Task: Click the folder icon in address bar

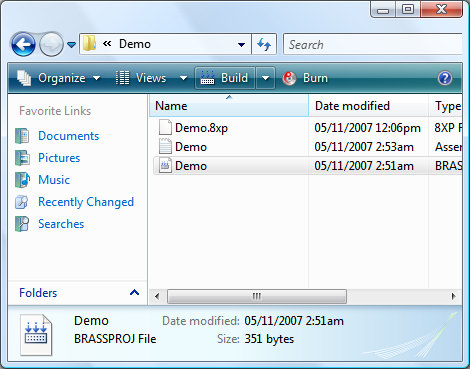Action: point(89,44)
